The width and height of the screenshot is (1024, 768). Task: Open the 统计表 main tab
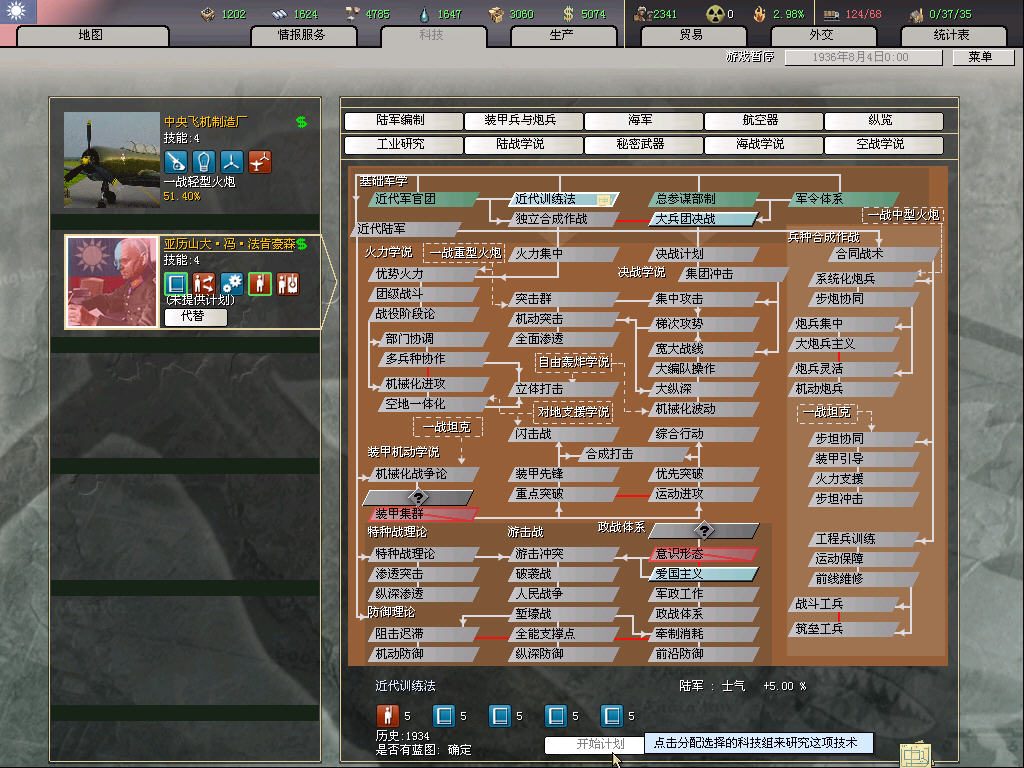[x=953, y=35]
